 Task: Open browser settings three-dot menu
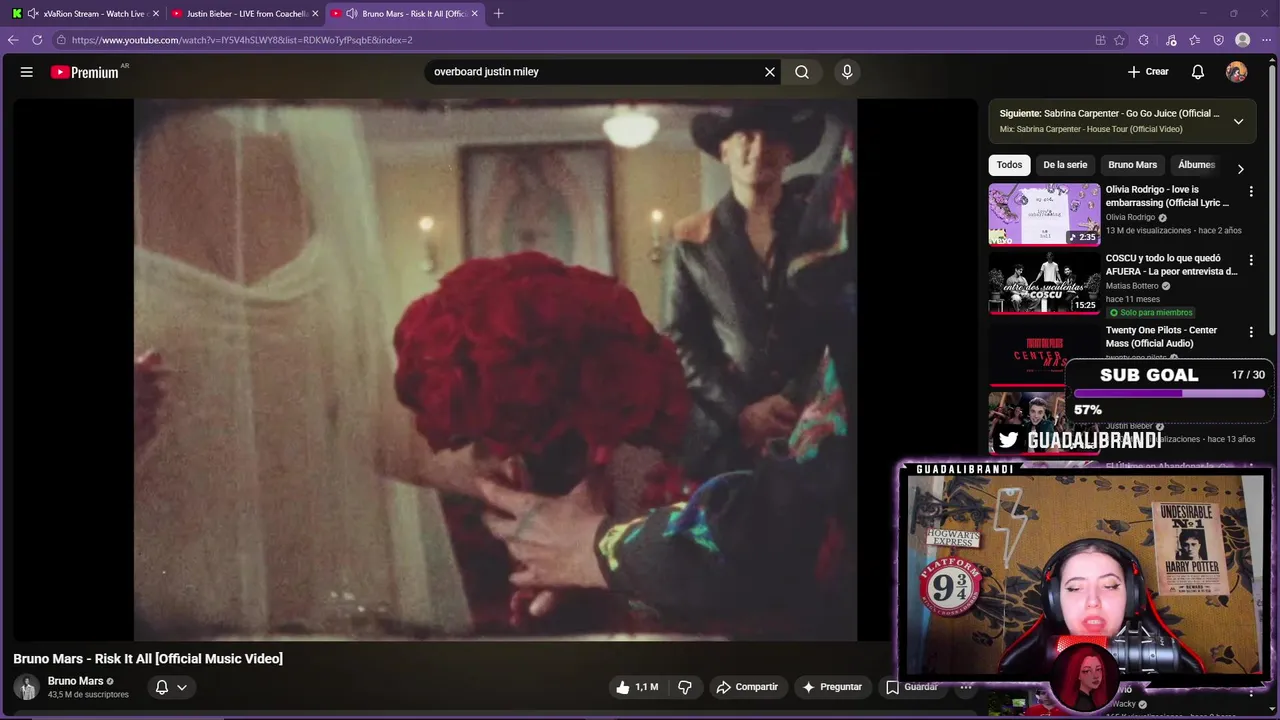tap(1267, 40)
